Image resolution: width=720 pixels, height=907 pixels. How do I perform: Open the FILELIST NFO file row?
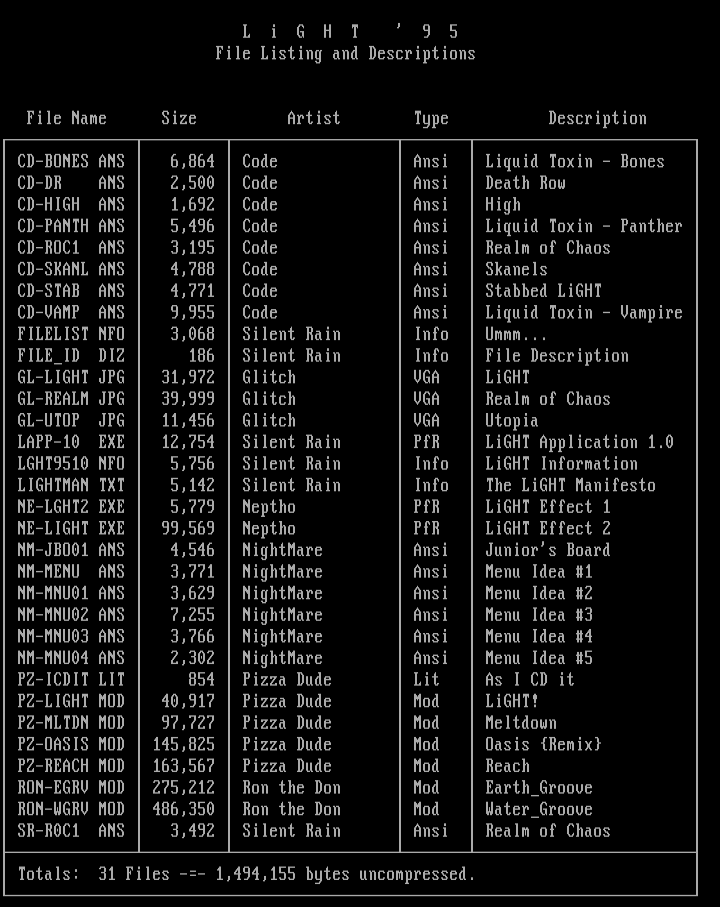click(x=71, y=334)
